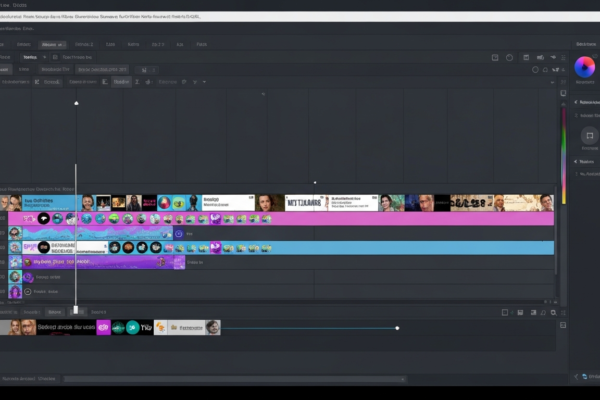The width and height of the screenshot is (600, 400).
Task: Click the expand icon at the lower toolbar's right end
Action: point(563,313)
